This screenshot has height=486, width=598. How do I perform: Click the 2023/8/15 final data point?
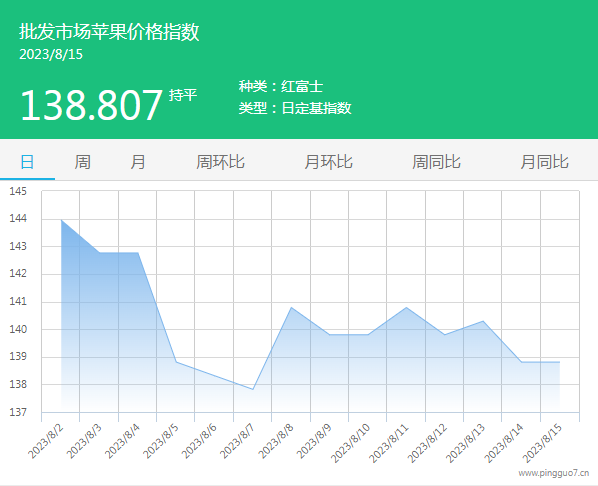(x=559, y=362)
